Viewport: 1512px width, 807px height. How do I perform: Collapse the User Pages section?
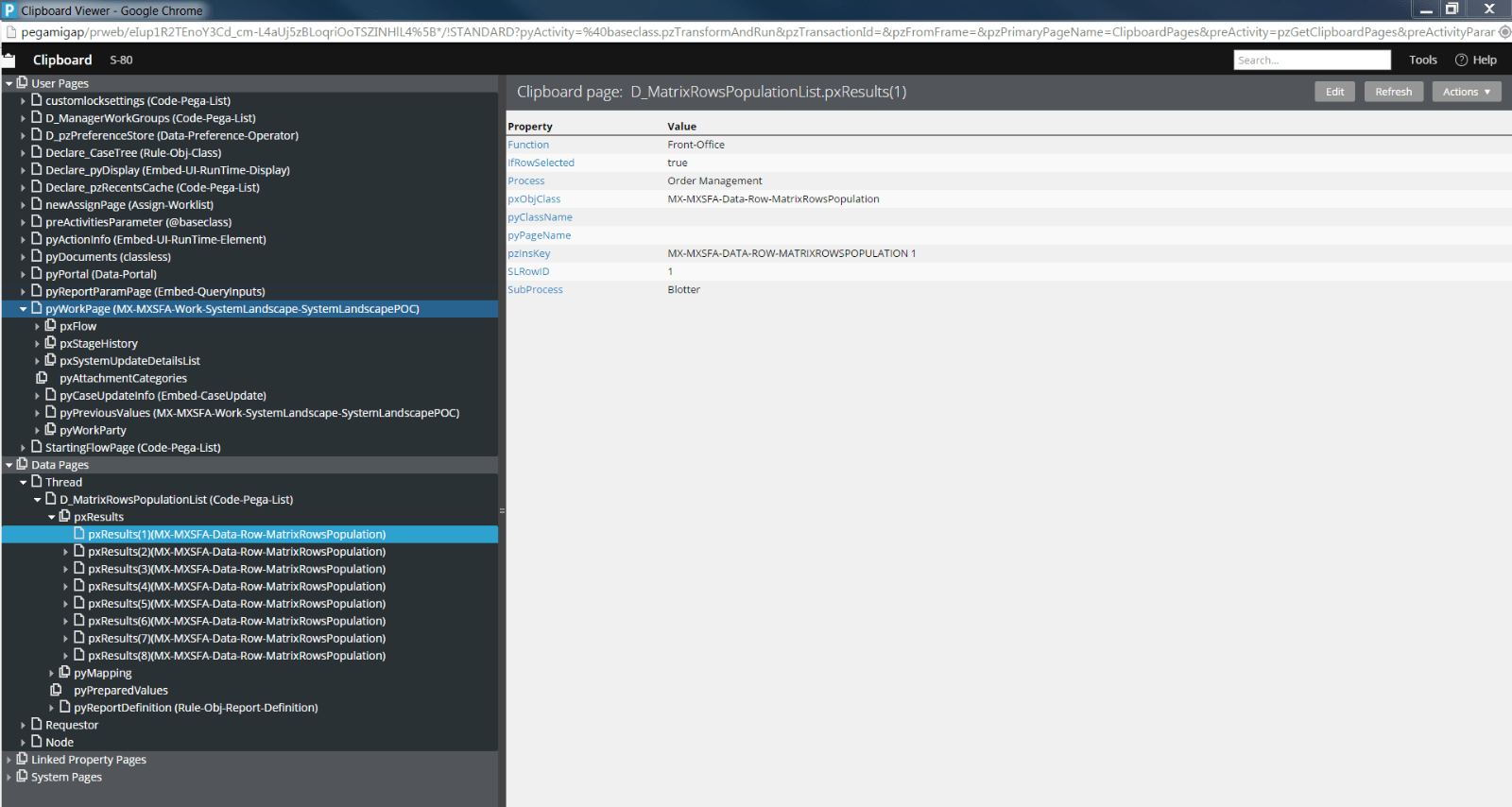[9, 84]
